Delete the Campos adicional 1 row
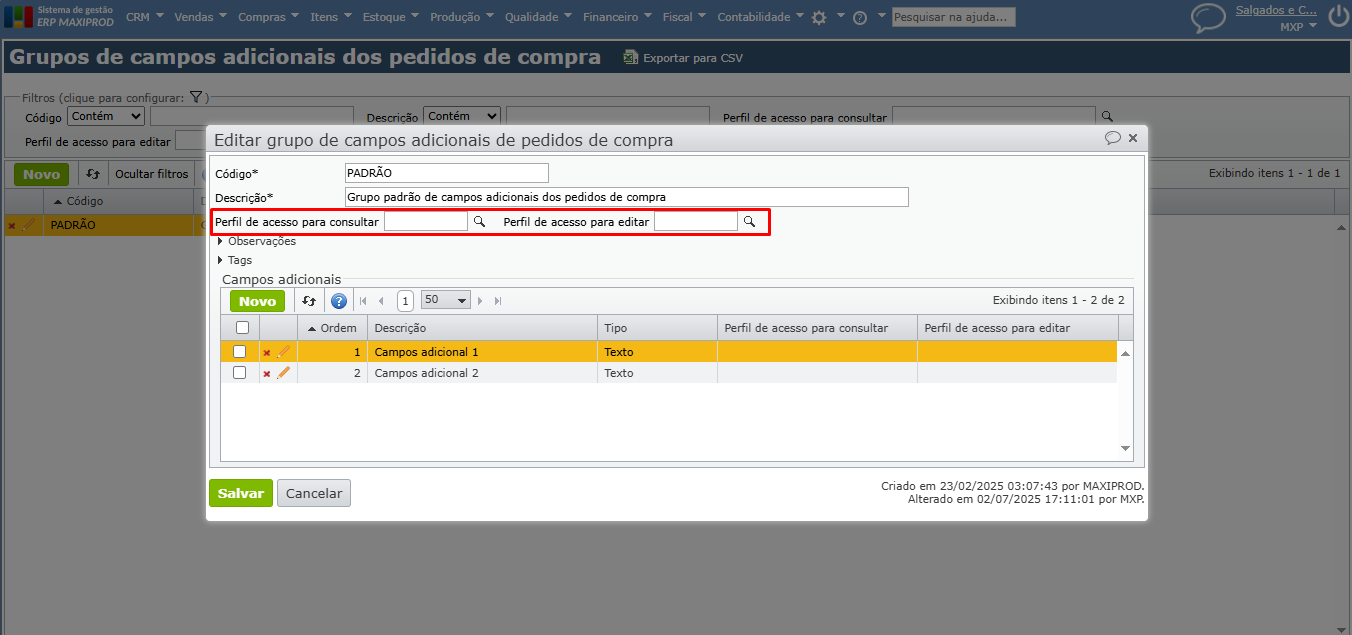 pyautogui.click(x=267, y=353)
